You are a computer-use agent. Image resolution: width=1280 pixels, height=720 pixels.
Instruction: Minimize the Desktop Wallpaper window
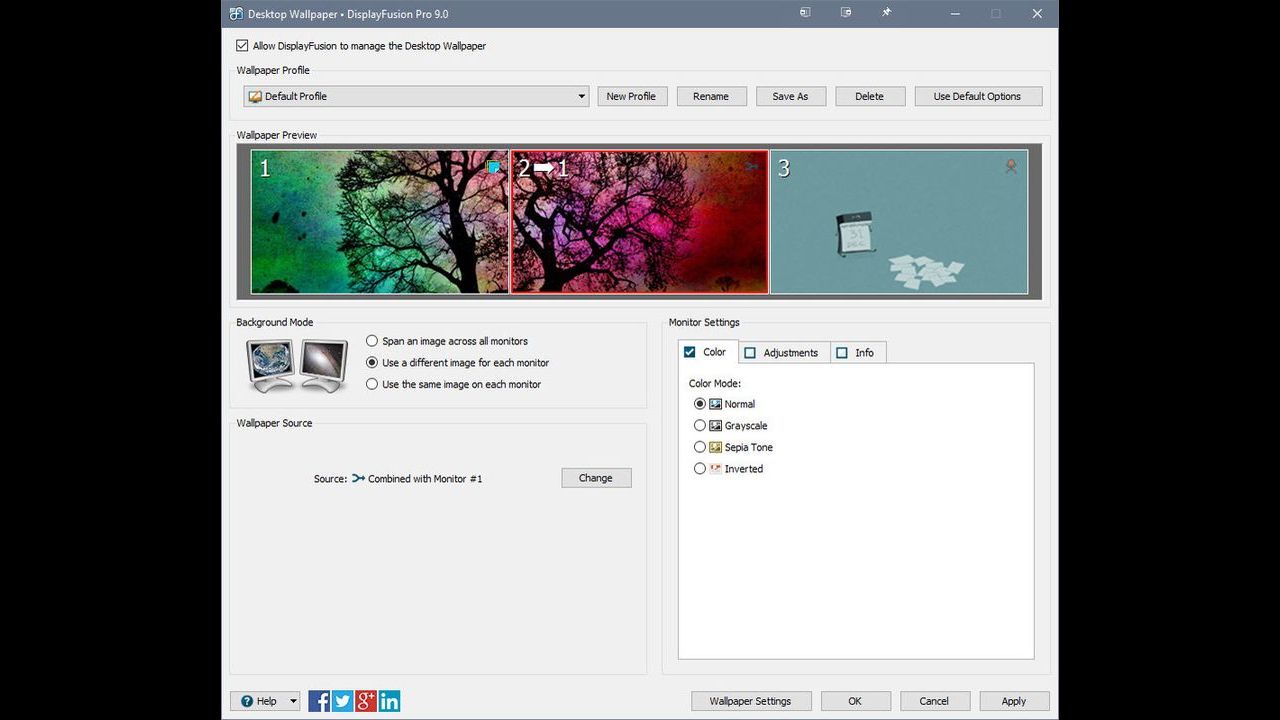click(x=954, y=14)
